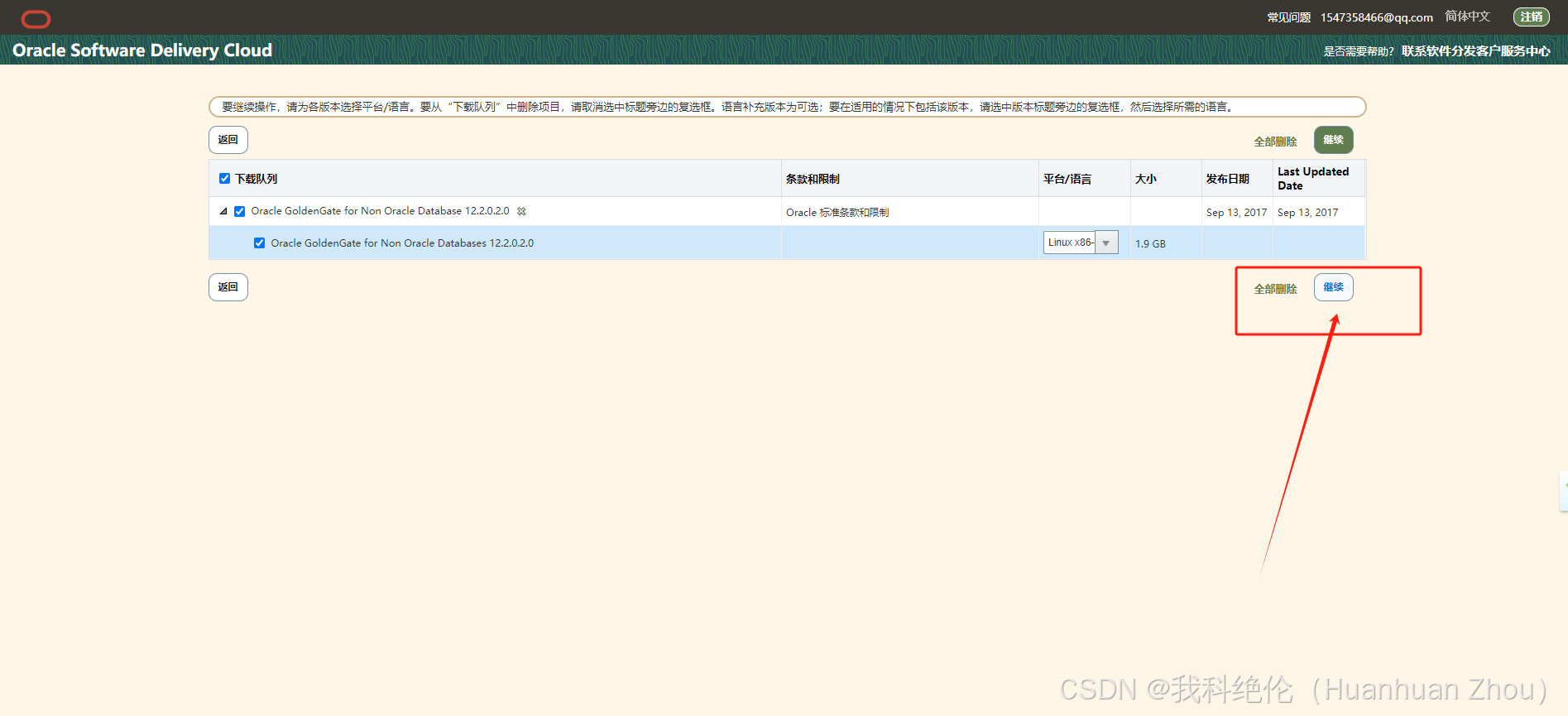Click the 注销 sign-out button
This screenshot has height=716, width=1568.
1532,17
